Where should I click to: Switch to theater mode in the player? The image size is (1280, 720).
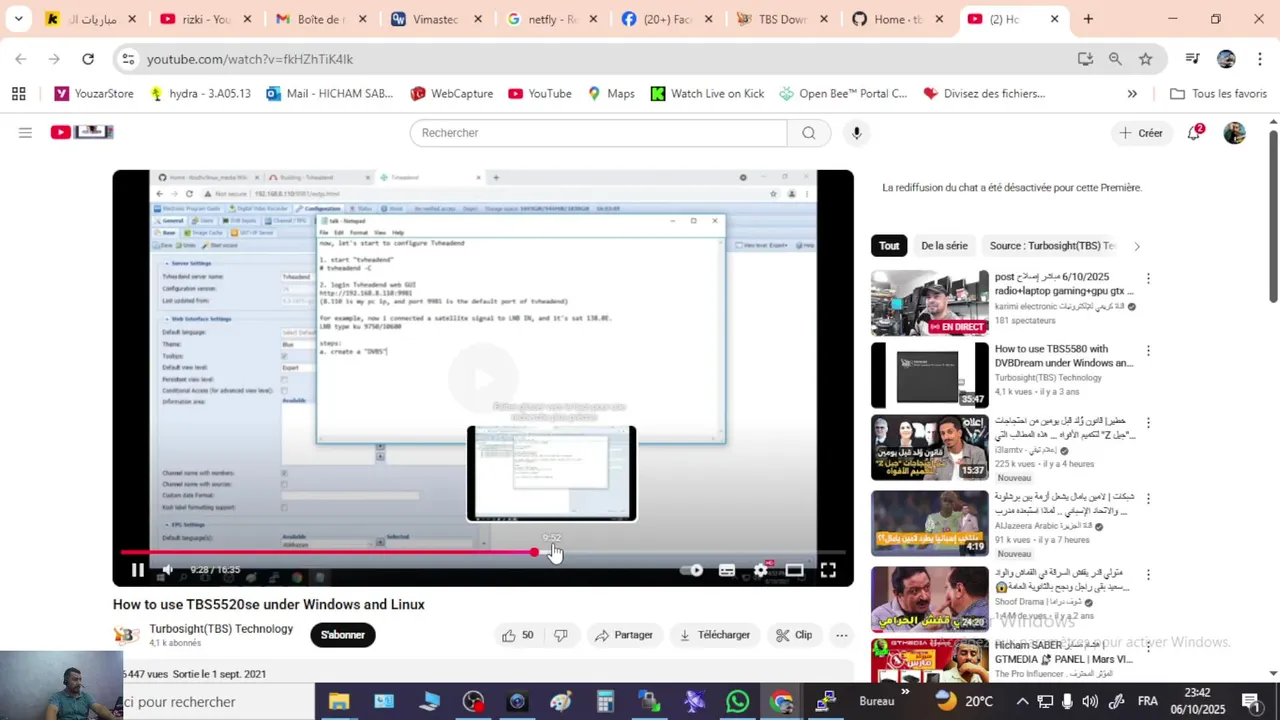[794, 570]
